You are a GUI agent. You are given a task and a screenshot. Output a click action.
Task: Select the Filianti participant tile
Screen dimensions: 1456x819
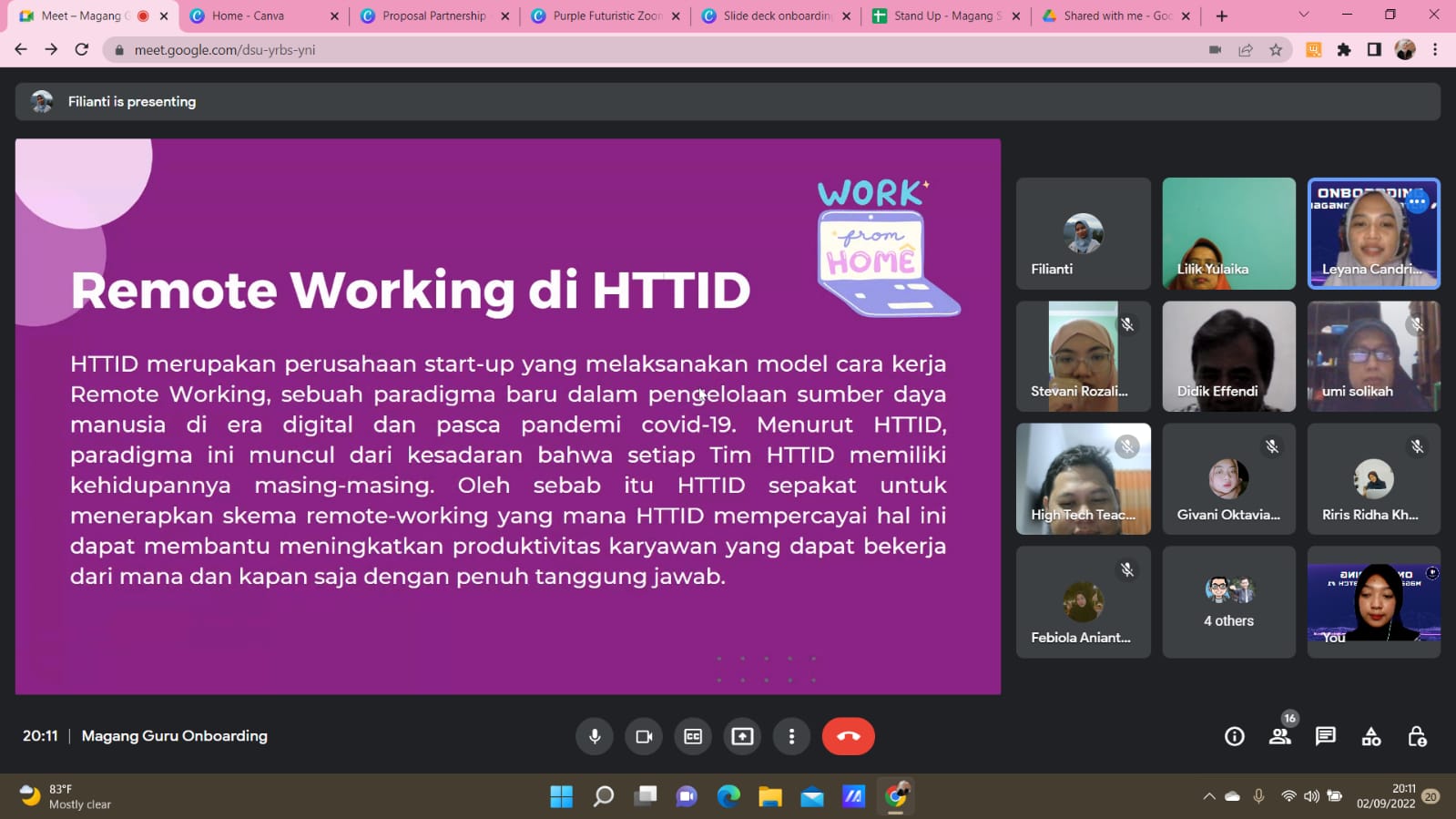click(1084, 234)
